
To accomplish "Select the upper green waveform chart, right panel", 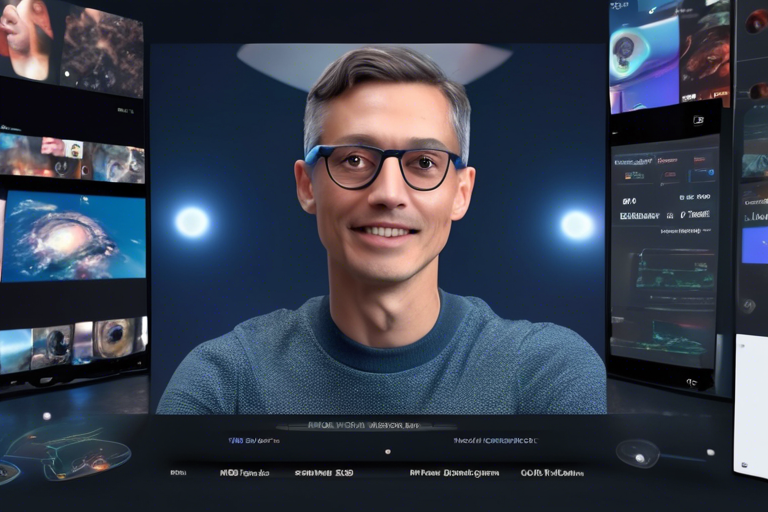I will click(674, 269).
